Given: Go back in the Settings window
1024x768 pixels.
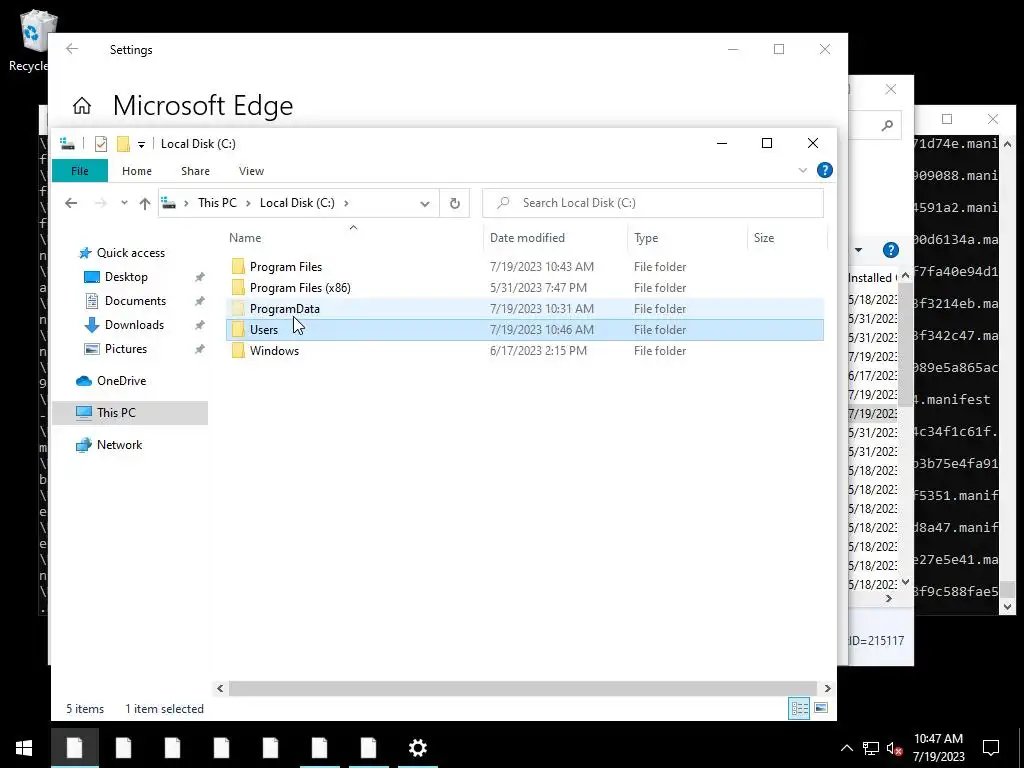Looking at the screenshot, I should click(72, 49).
